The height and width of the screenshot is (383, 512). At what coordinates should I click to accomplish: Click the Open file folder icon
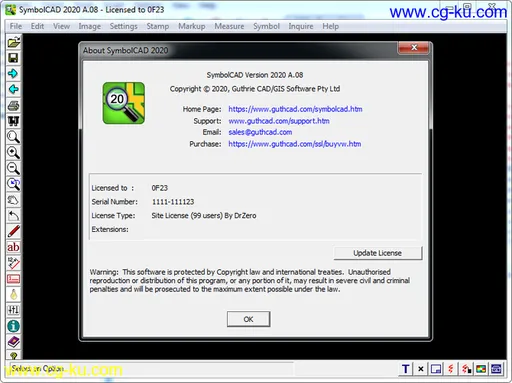[x=14, y=42]
